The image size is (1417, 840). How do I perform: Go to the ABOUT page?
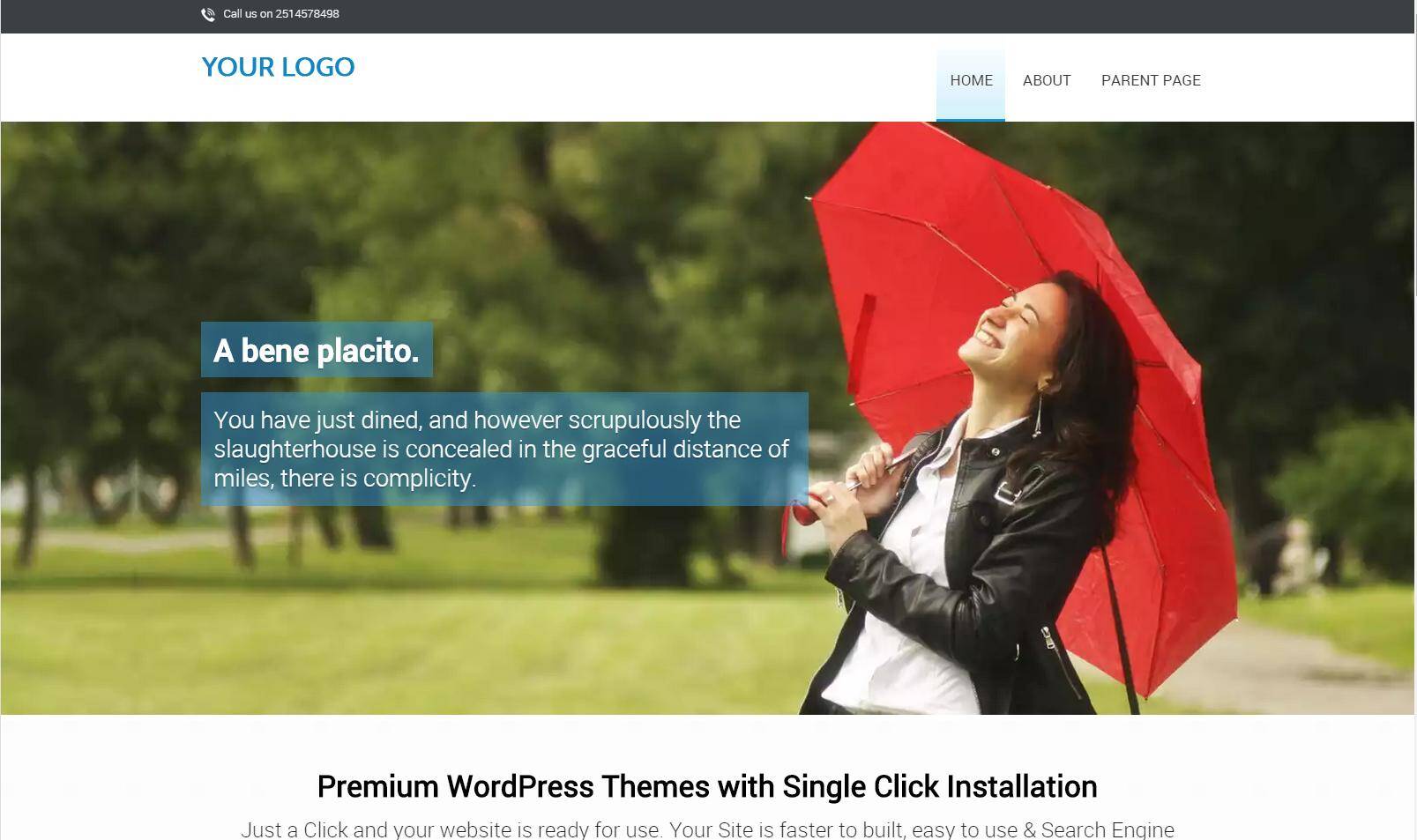pos(1047,80)
